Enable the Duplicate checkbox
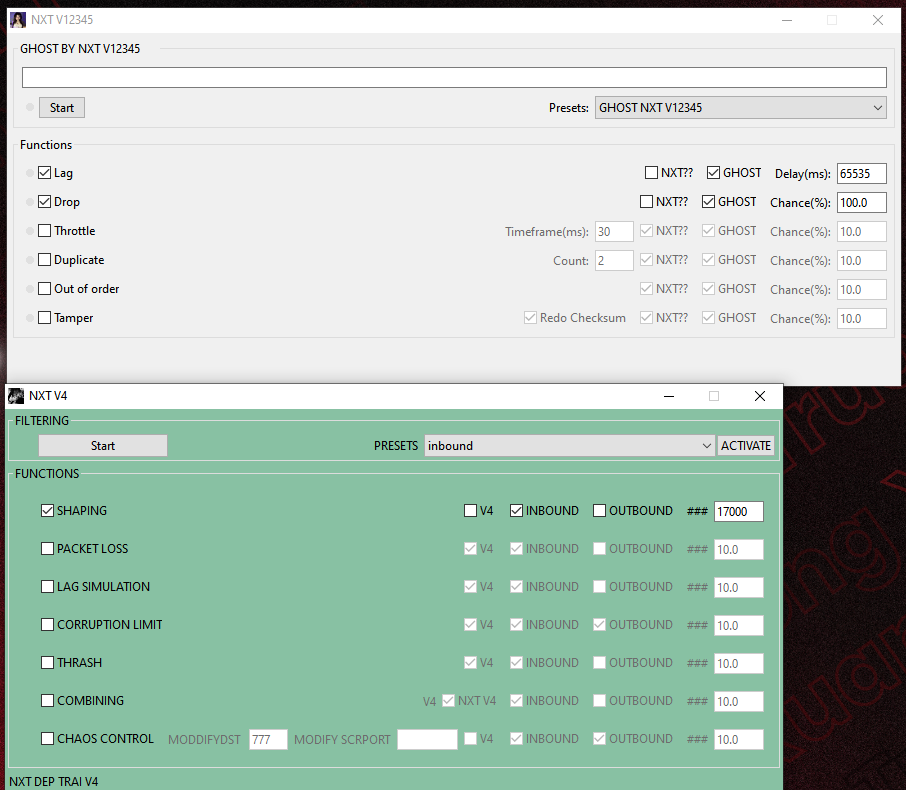 [44, 259]
